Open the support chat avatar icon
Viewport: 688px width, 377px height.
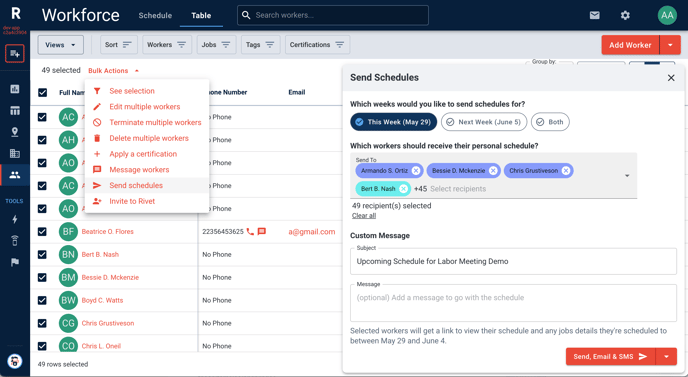(15, 362)
